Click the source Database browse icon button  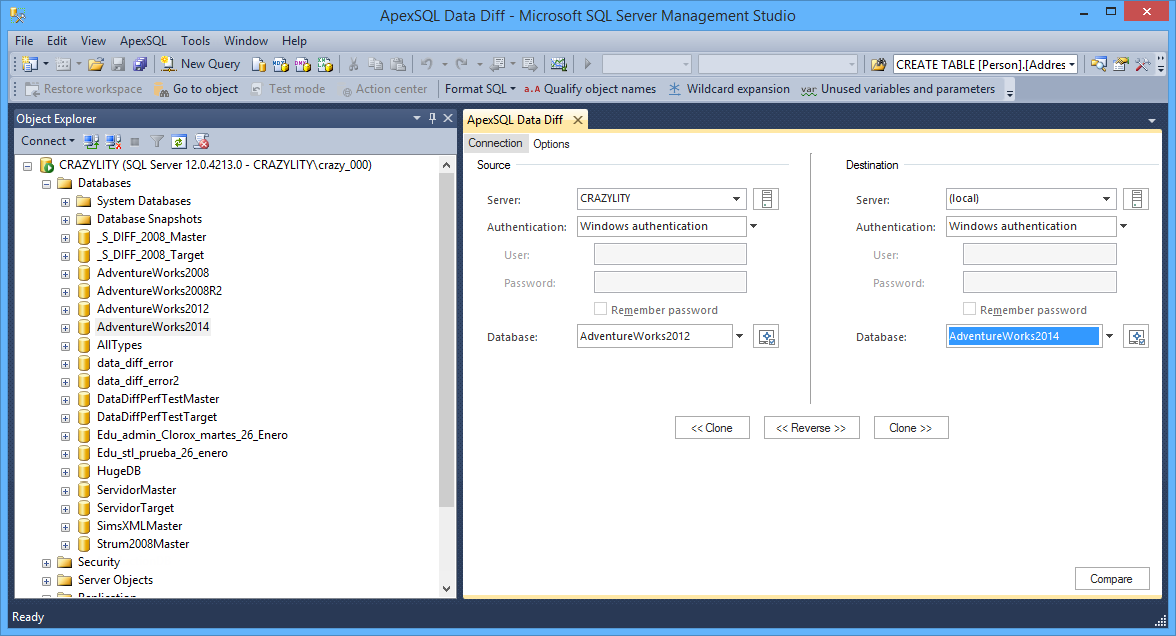(x=766, y=337)
